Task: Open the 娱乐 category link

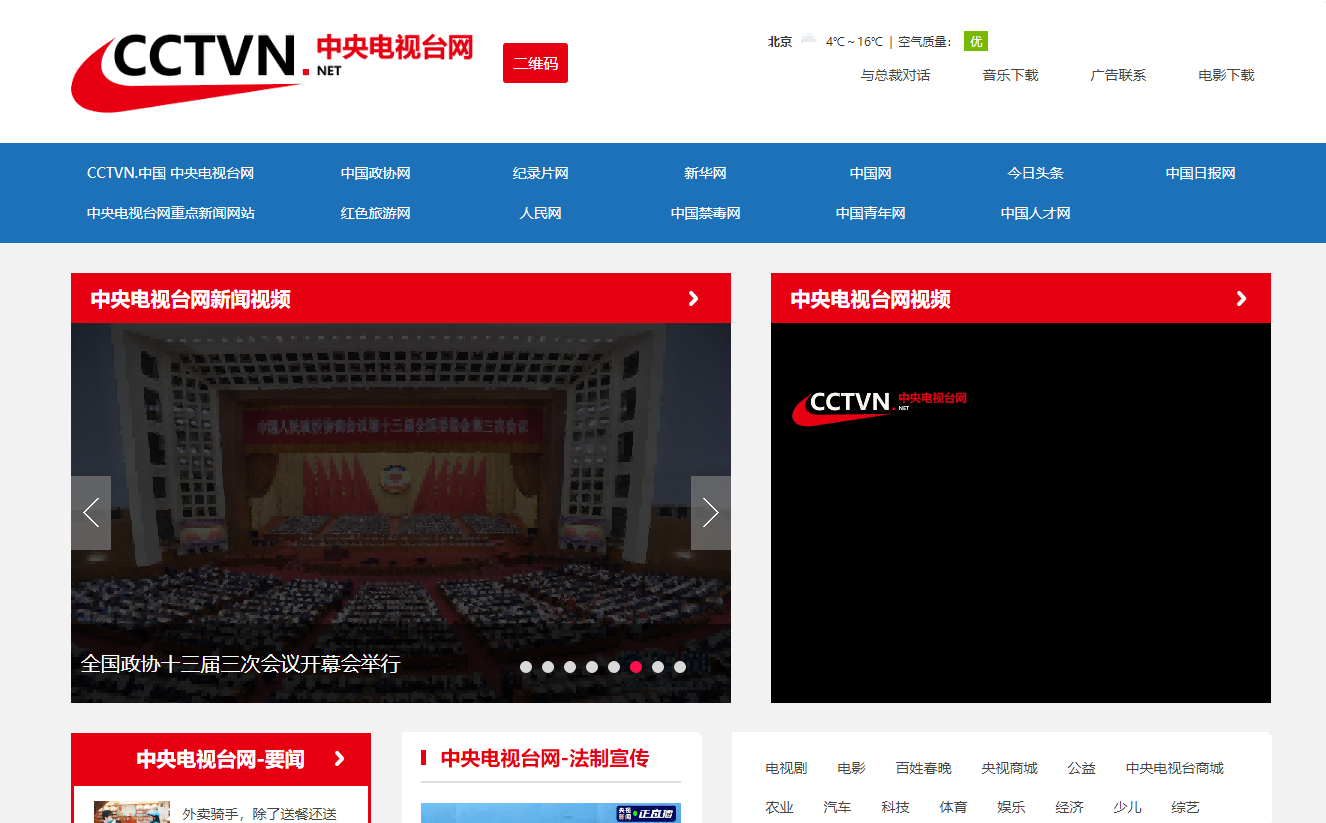Action: click(x=1012, y=807)
